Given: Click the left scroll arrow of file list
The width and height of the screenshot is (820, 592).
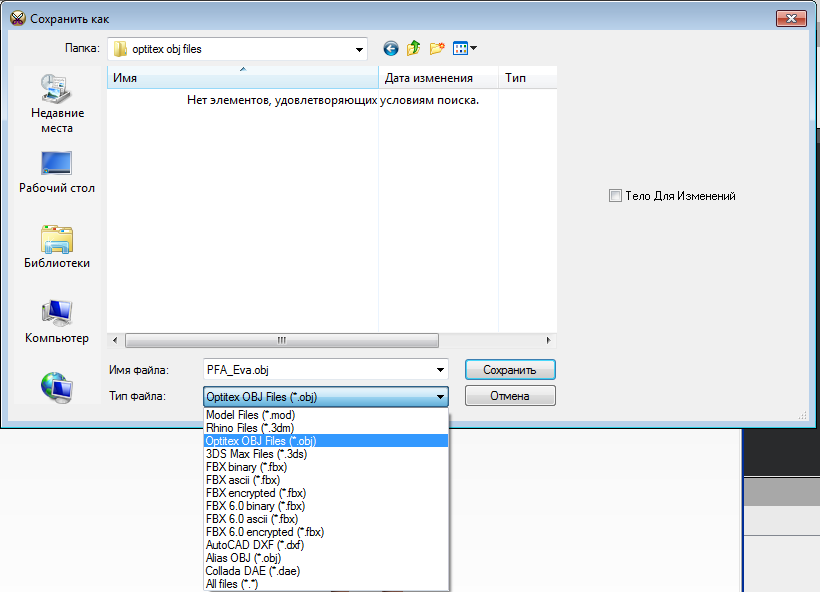Looking at the screenshot, I should point(115,340).
